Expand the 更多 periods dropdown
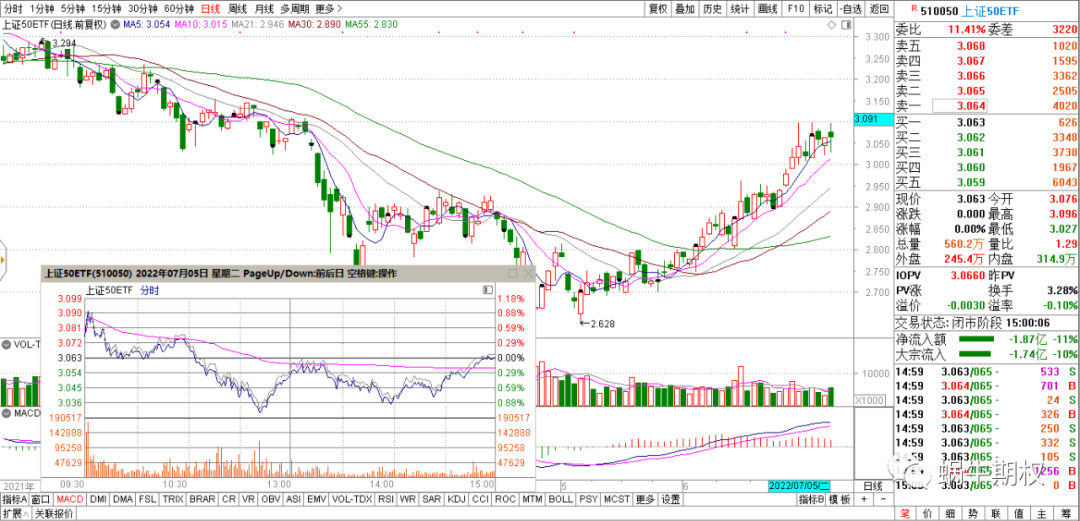Viewport: 1080px width, 521px height. [325, 8]
